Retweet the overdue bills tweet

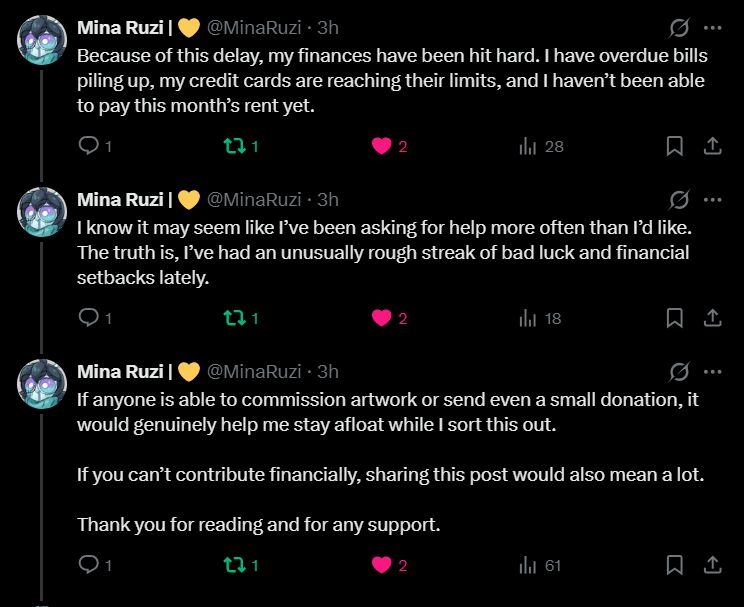point(234,147)
